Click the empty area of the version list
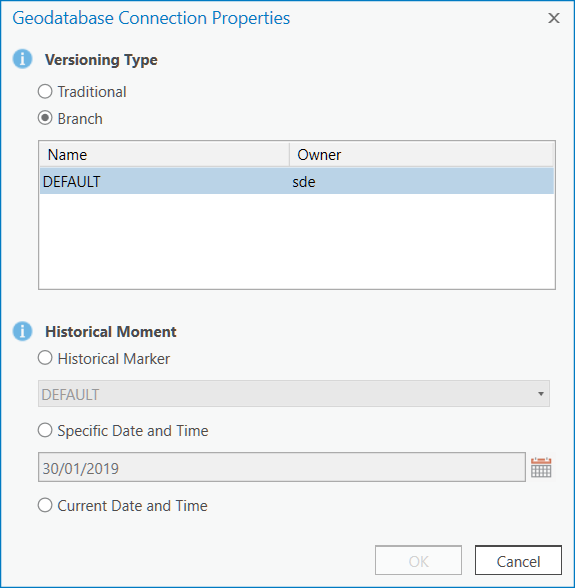This screenshot has height=588, width=575. (297, 241)
